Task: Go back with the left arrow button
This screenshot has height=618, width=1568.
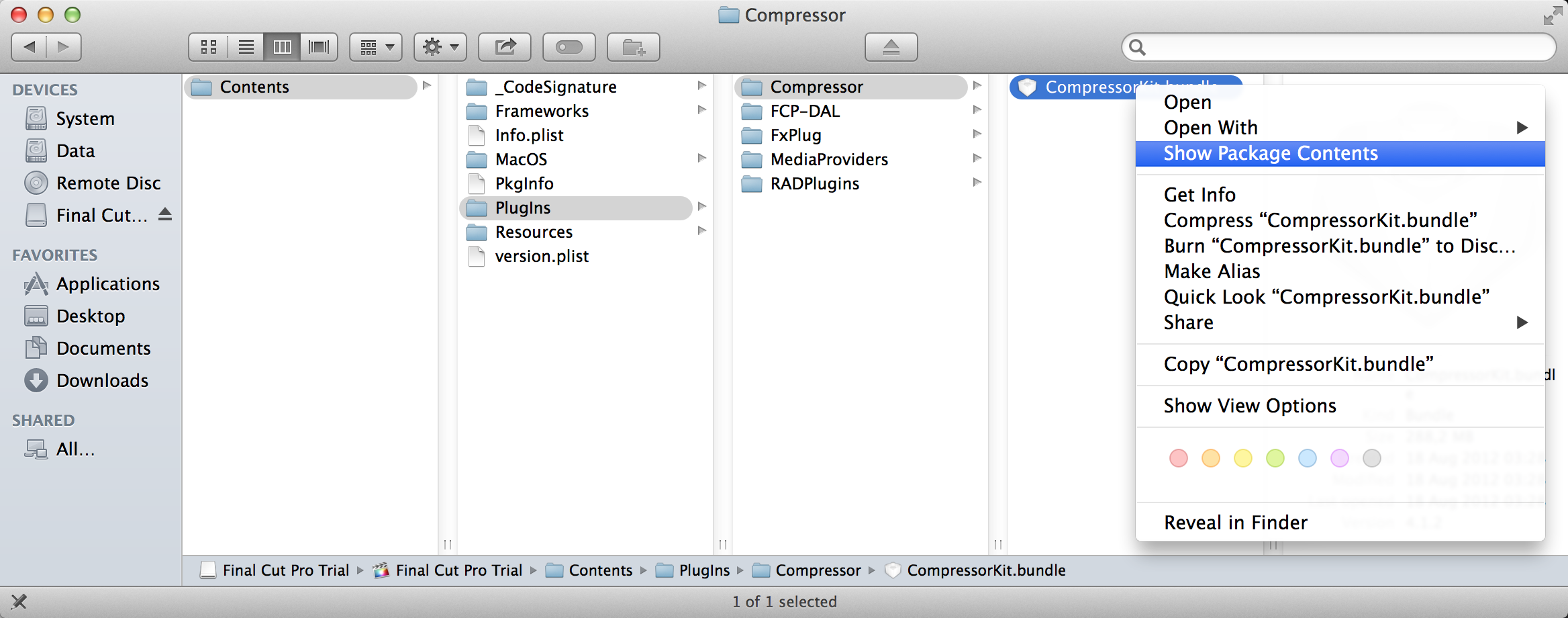Action: [x=30, y=47]
